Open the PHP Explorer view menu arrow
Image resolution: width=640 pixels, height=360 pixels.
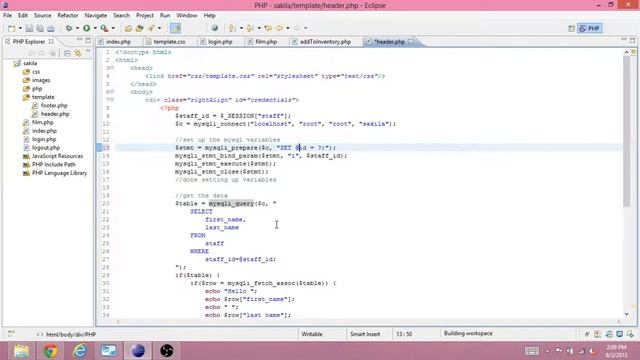click(88, 52)
